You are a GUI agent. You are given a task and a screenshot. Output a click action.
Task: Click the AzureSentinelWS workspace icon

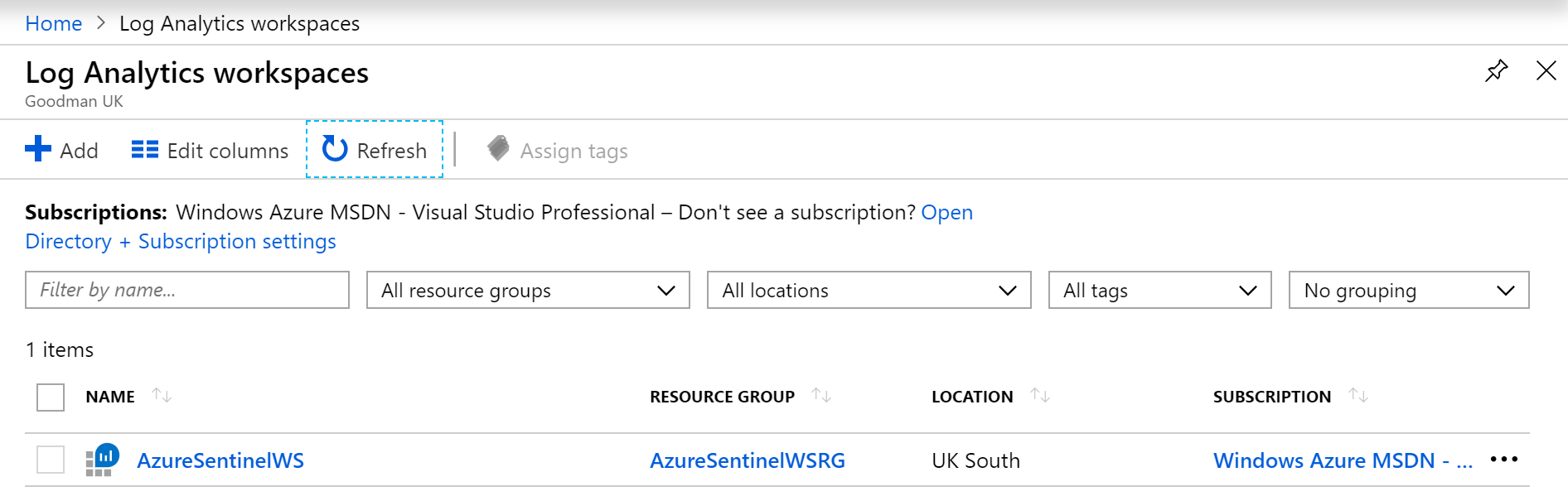click(103, 460)
